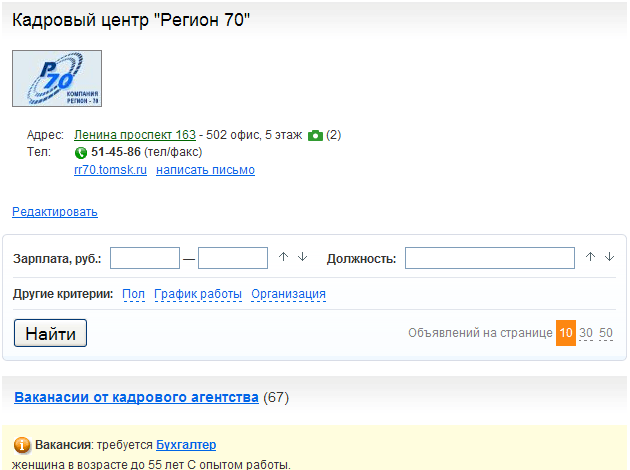The width and height of the screenshot is (630, 470).
Task: Click the написать письмо link
Action: (205, 170)
